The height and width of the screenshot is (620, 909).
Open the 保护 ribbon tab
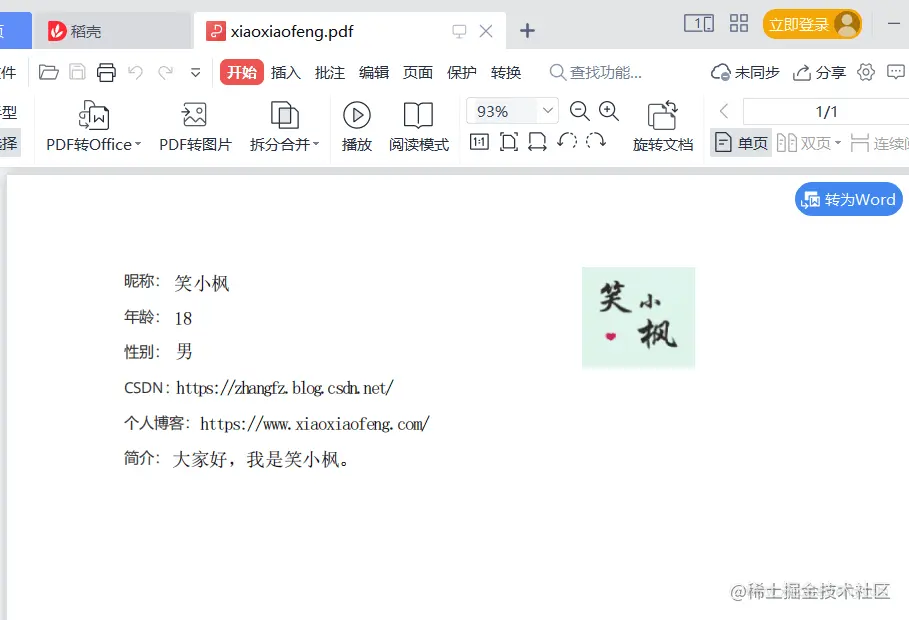pyautogui.click(x=462, y=72)
